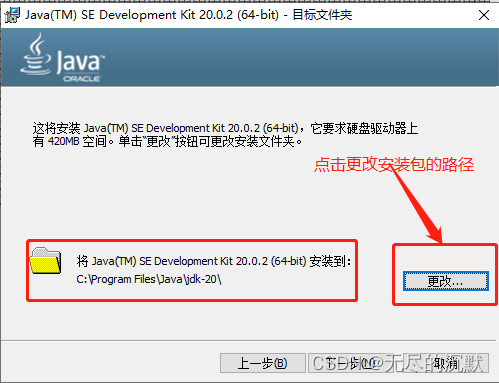
Task: Click the description line mentioning 420MB 空间
Action: [x=167, y=142]
